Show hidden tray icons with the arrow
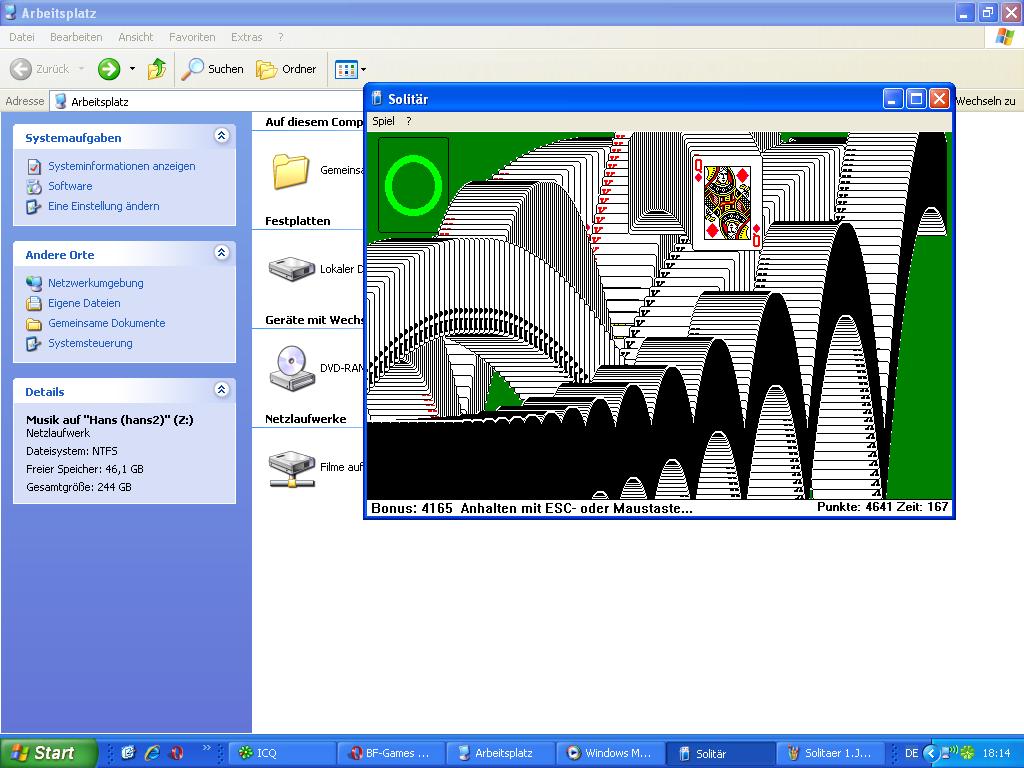This screenshot has width=1024, height=768. [931, 753]
